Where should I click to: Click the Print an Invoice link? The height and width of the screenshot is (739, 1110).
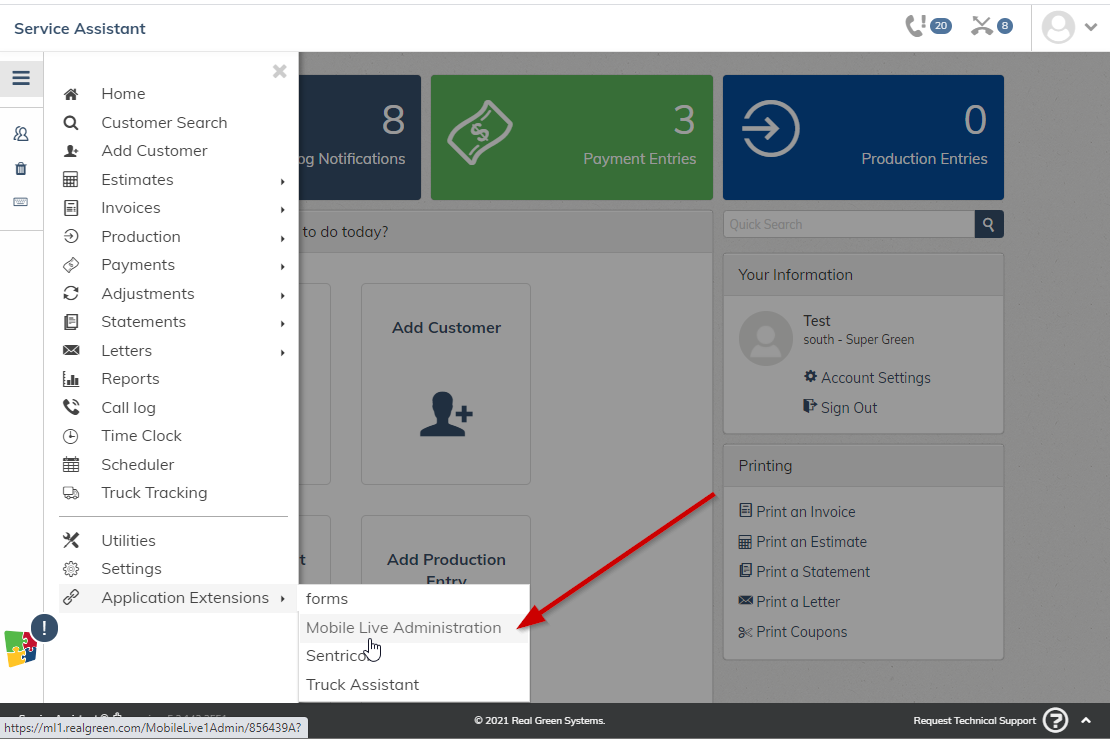click(805, 512)
